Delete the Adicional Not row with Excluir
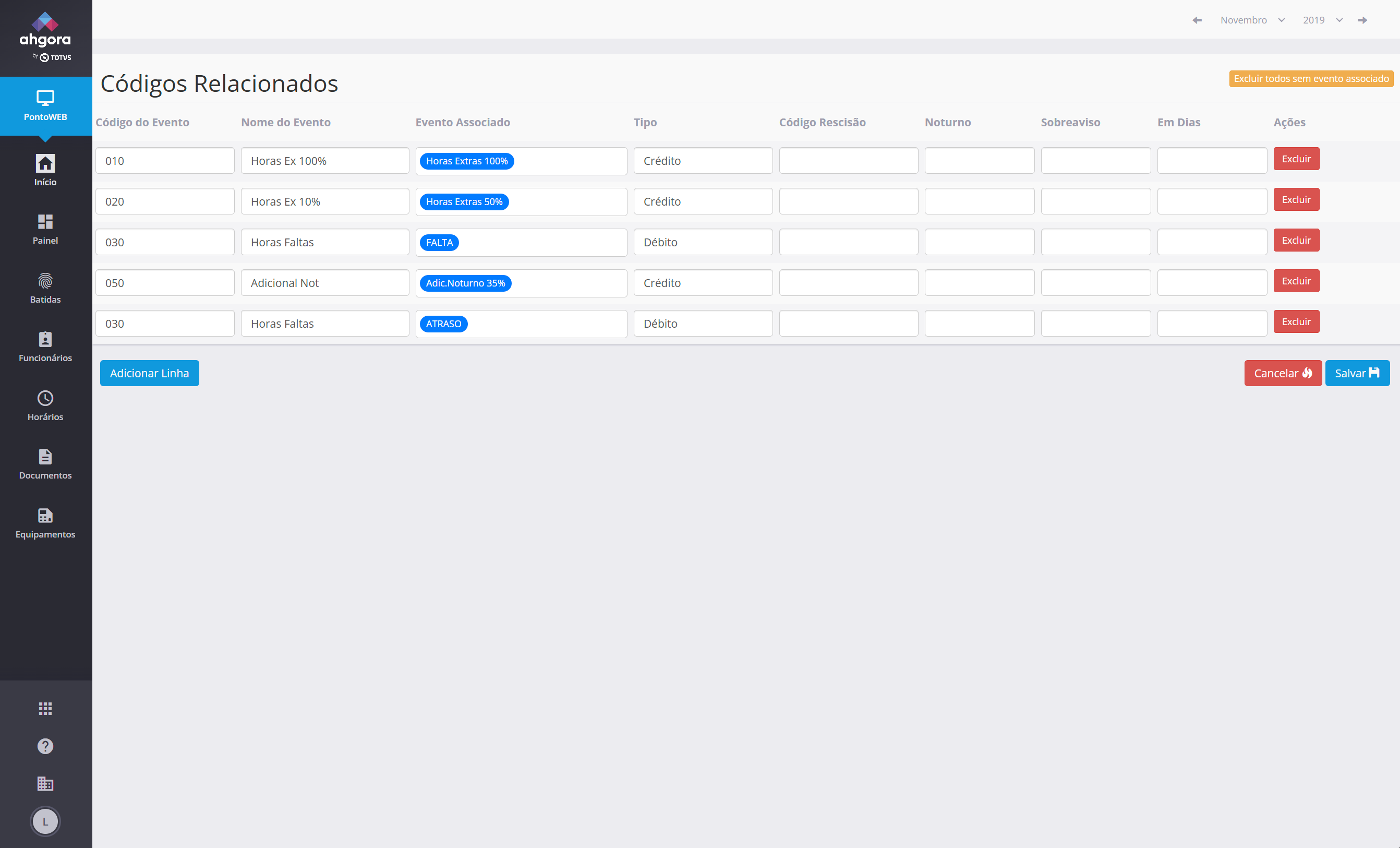 [x=1296, y=281]
